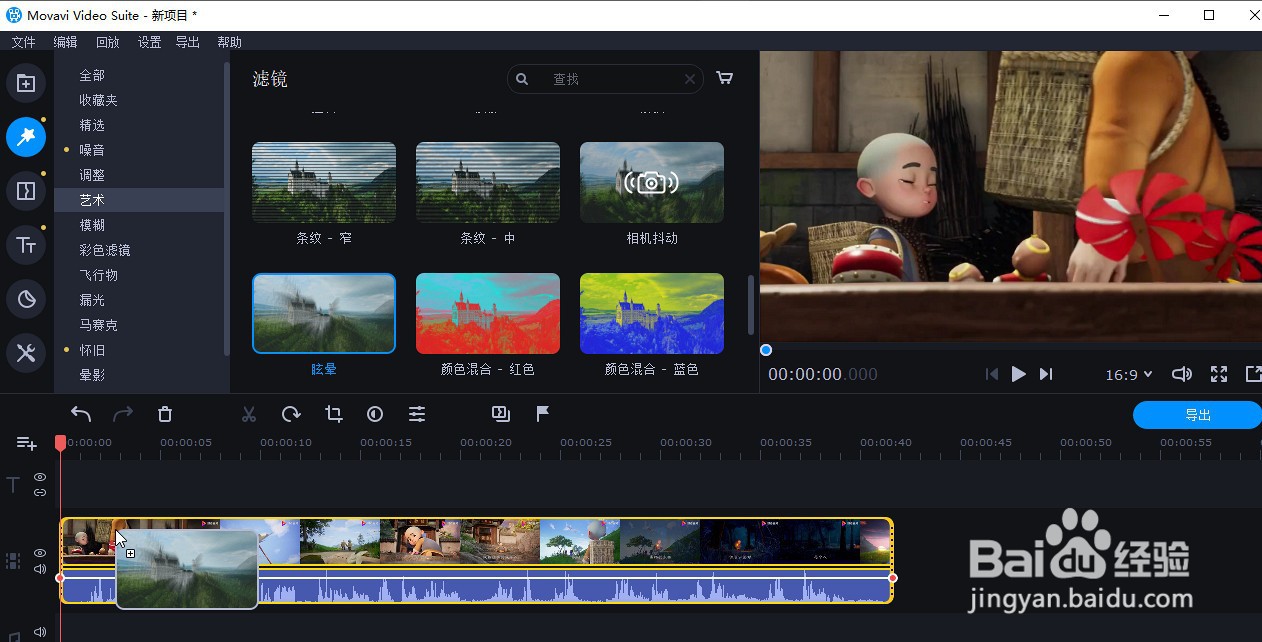The height and width of the screenshot is (642, 1262).
Task: Click the play button under preview
Action: click(1018, 374)
